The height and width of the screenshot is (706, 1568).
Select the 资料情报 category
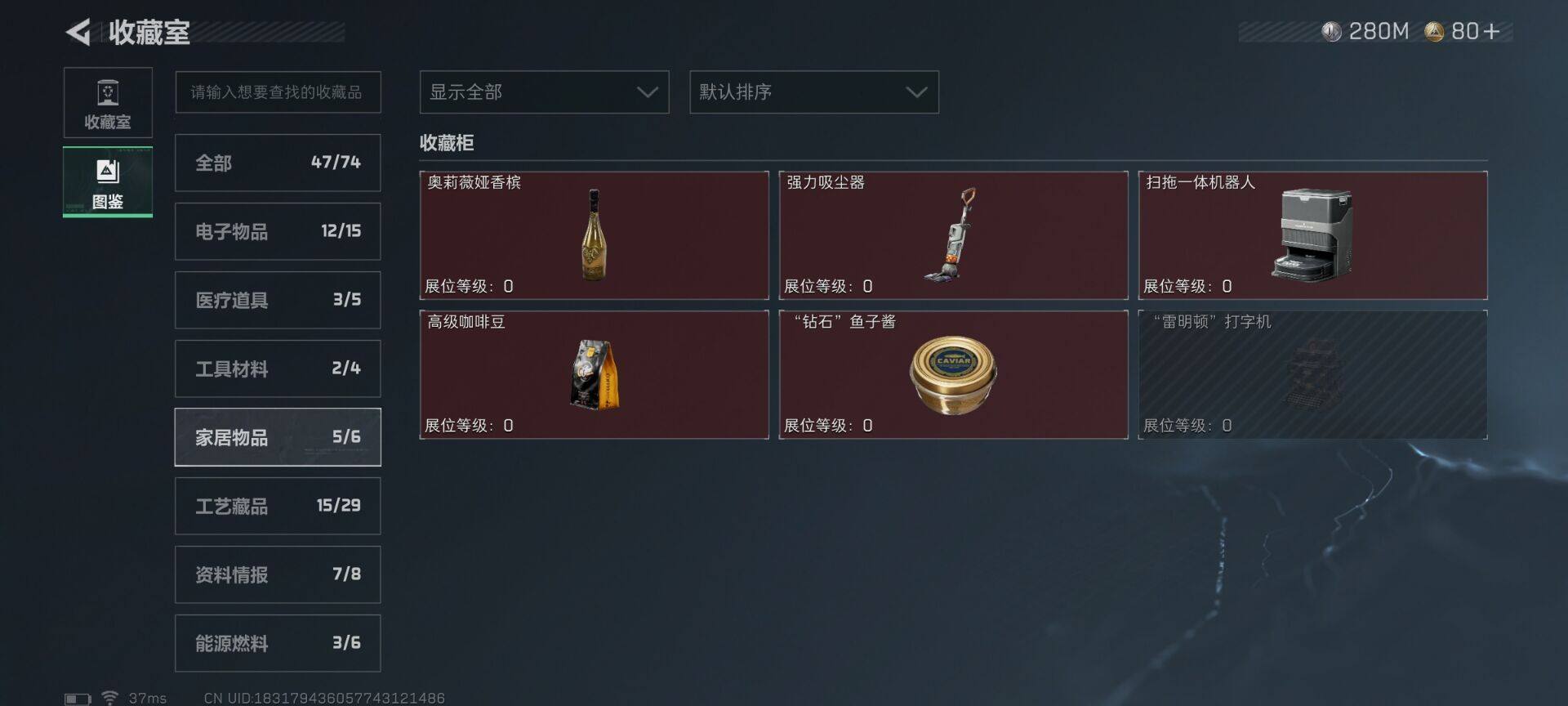(278, 574)
